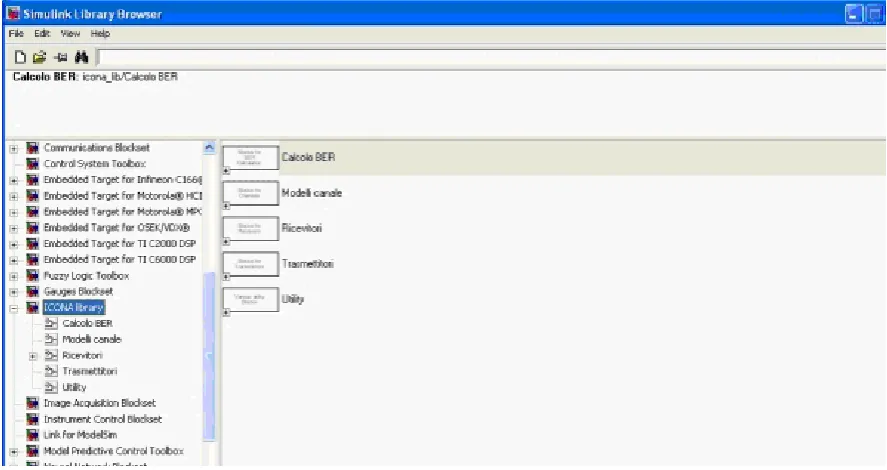Click Embedded Target for OSEK/VDX icon
This screenshot has height=470, width=887.
(33, 228)
